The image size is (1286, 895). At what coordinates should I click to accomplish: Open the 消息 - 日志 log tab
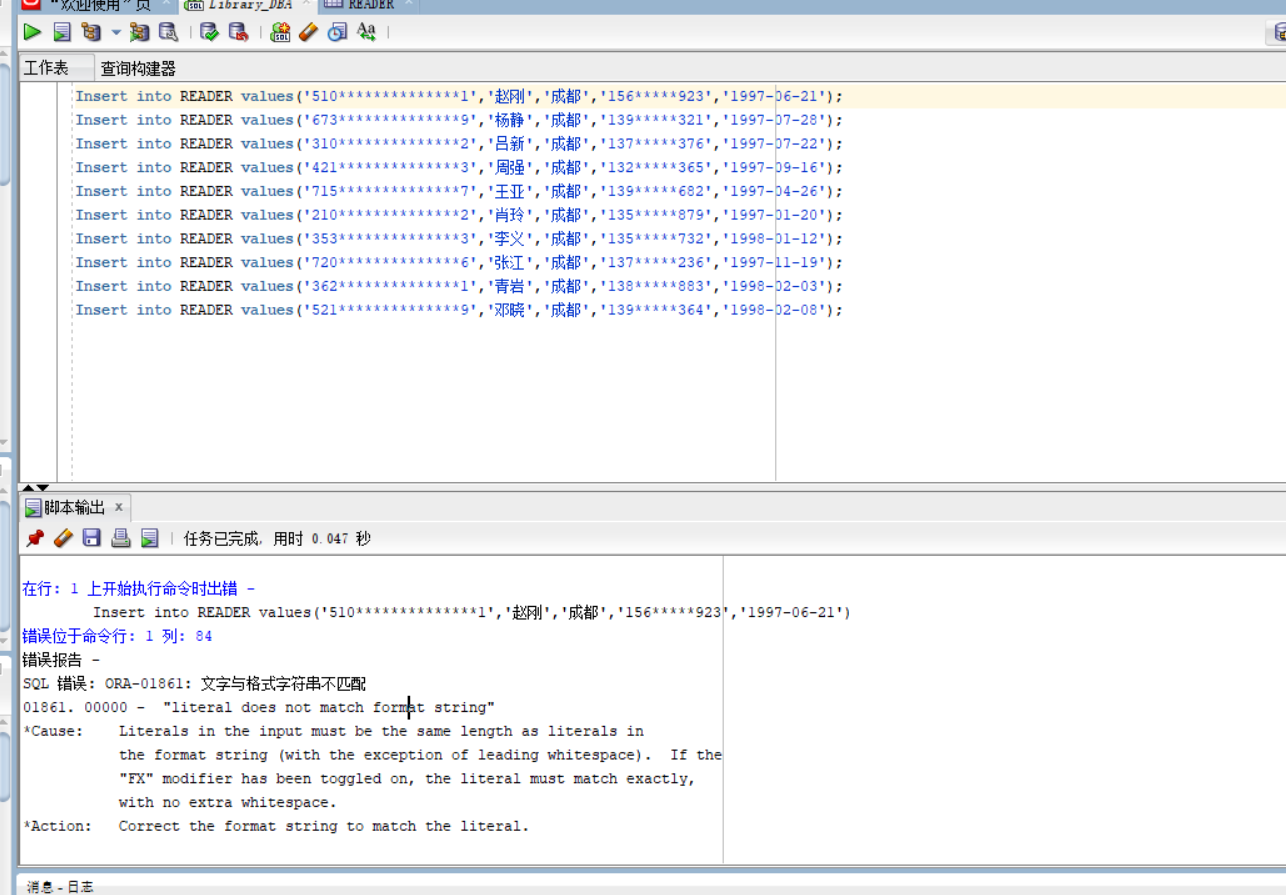(x=60, y=886)
